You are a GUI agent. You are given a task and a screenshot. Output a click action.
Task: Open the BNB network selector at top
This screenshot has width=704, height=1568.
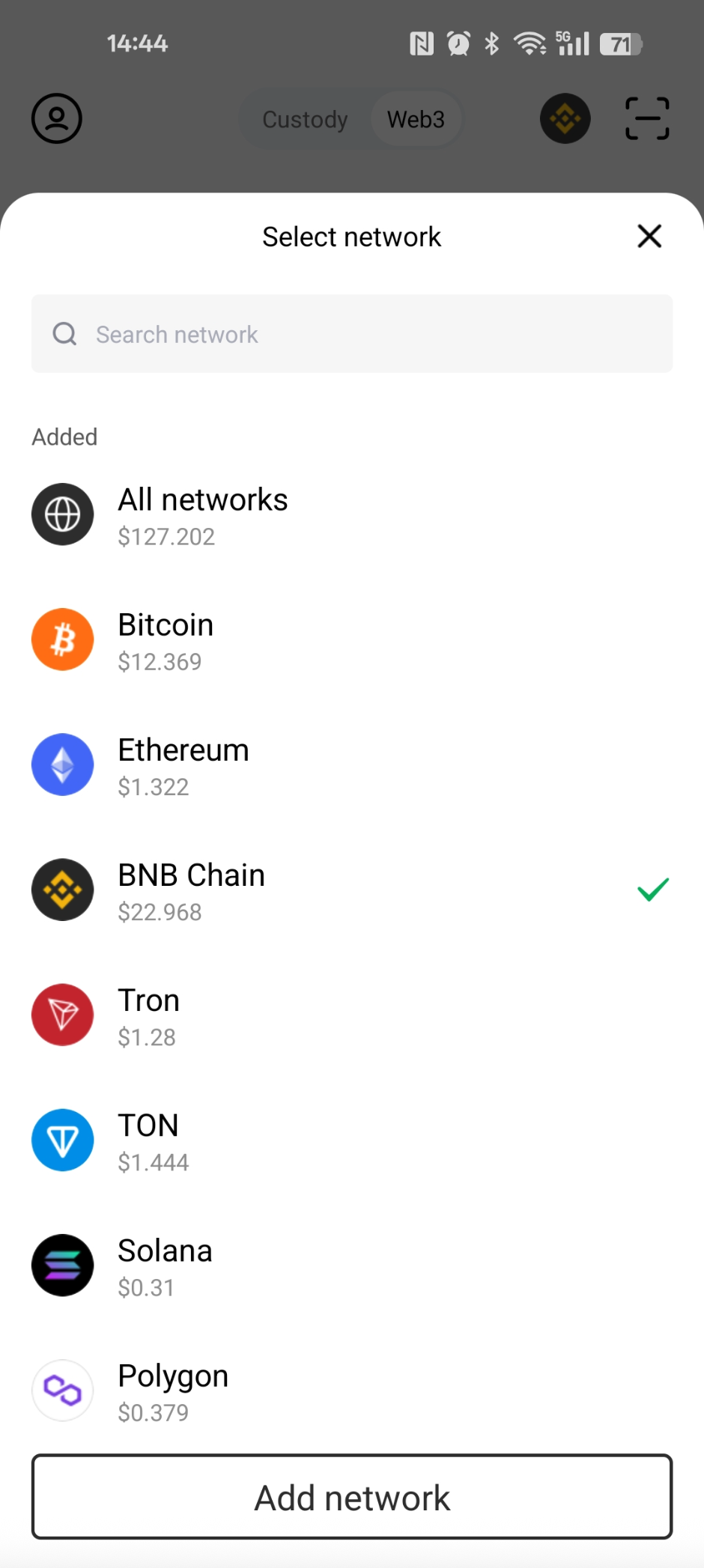pyautogui.click(x=565, y=118)
